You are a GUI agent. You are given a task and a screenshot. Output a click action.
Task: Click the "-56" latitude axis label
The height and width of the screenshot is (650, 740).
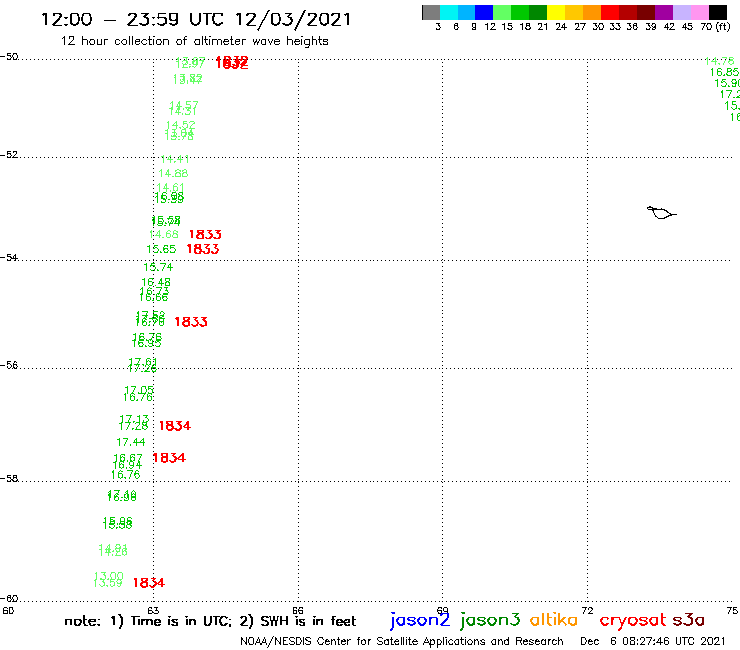(x=9, y=365)
